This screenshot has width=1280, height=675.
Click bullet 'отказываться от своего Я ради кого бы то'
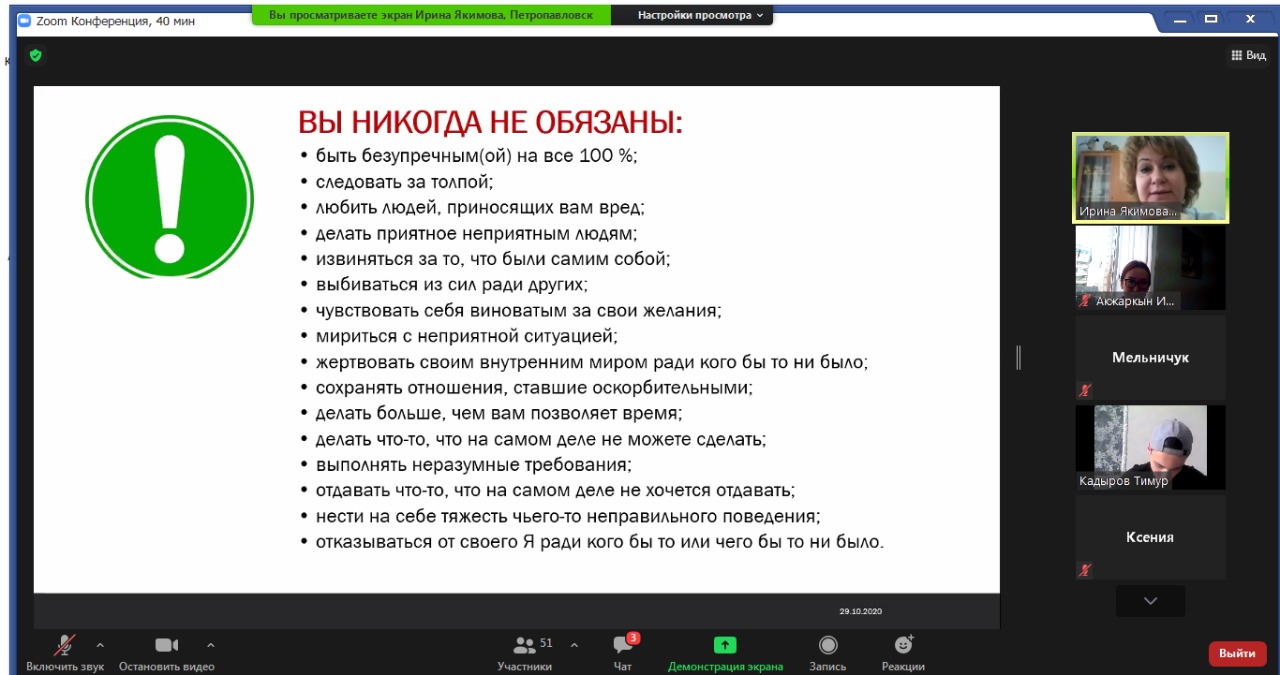point(600,542)
